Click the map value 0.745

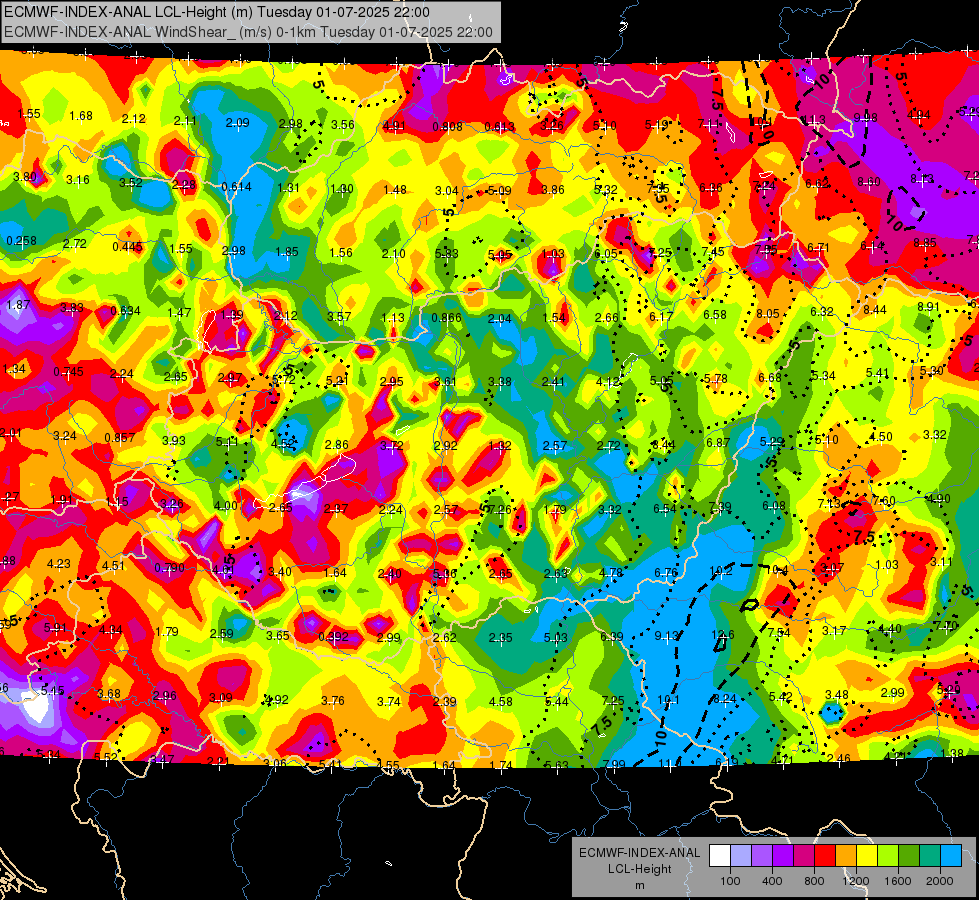pos(68,372)
